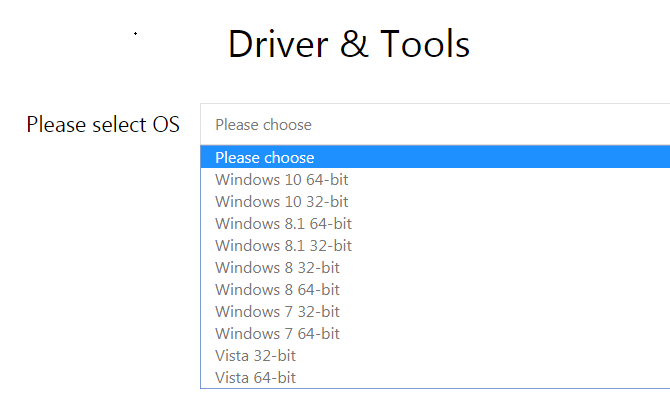
Task: Pick the Windows 8 64-bit option
Action: pos(277,290)
